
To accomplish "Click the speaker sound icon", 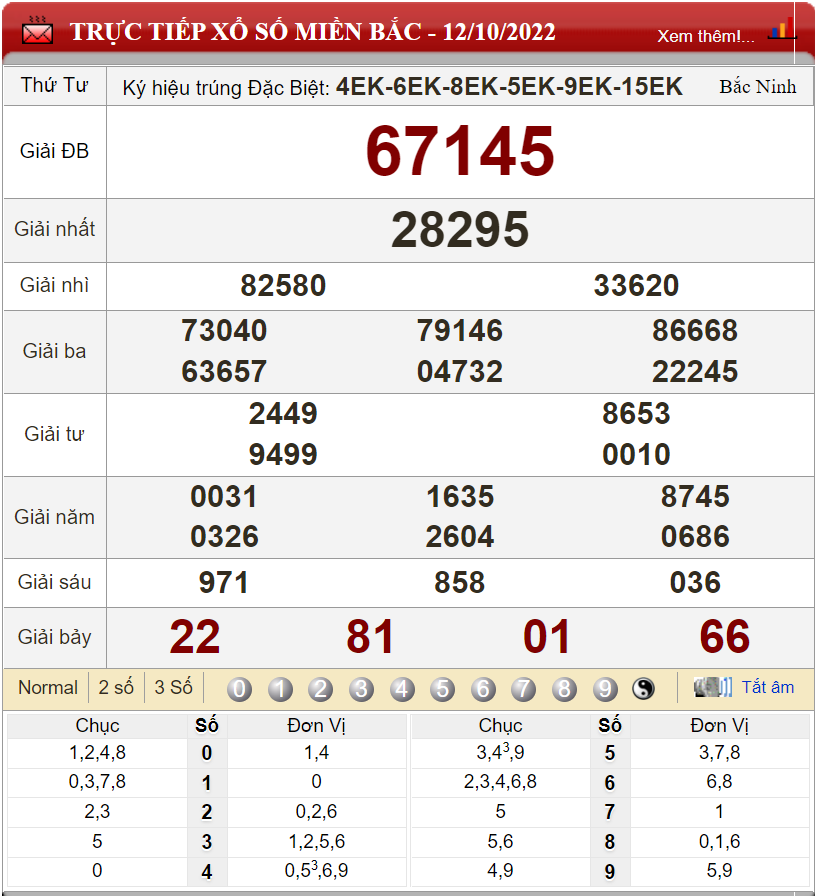I will pyautogui.click(x=713, y=687).
